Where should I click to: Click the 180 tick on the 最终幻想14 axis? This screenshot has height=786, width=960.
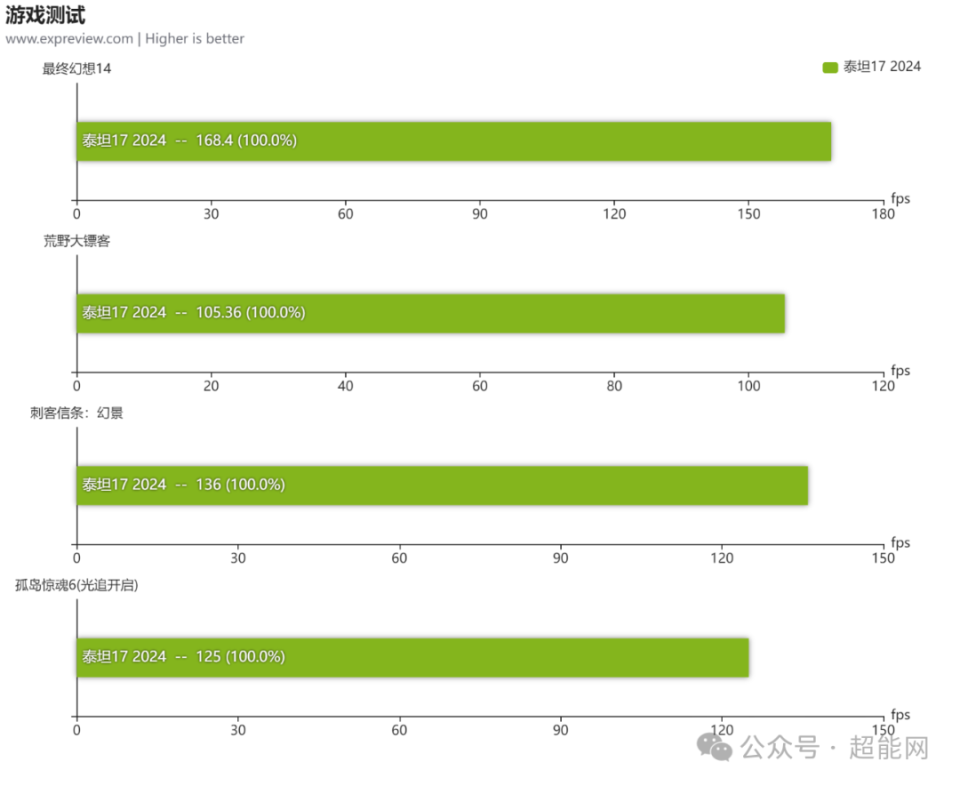point(883,214)
